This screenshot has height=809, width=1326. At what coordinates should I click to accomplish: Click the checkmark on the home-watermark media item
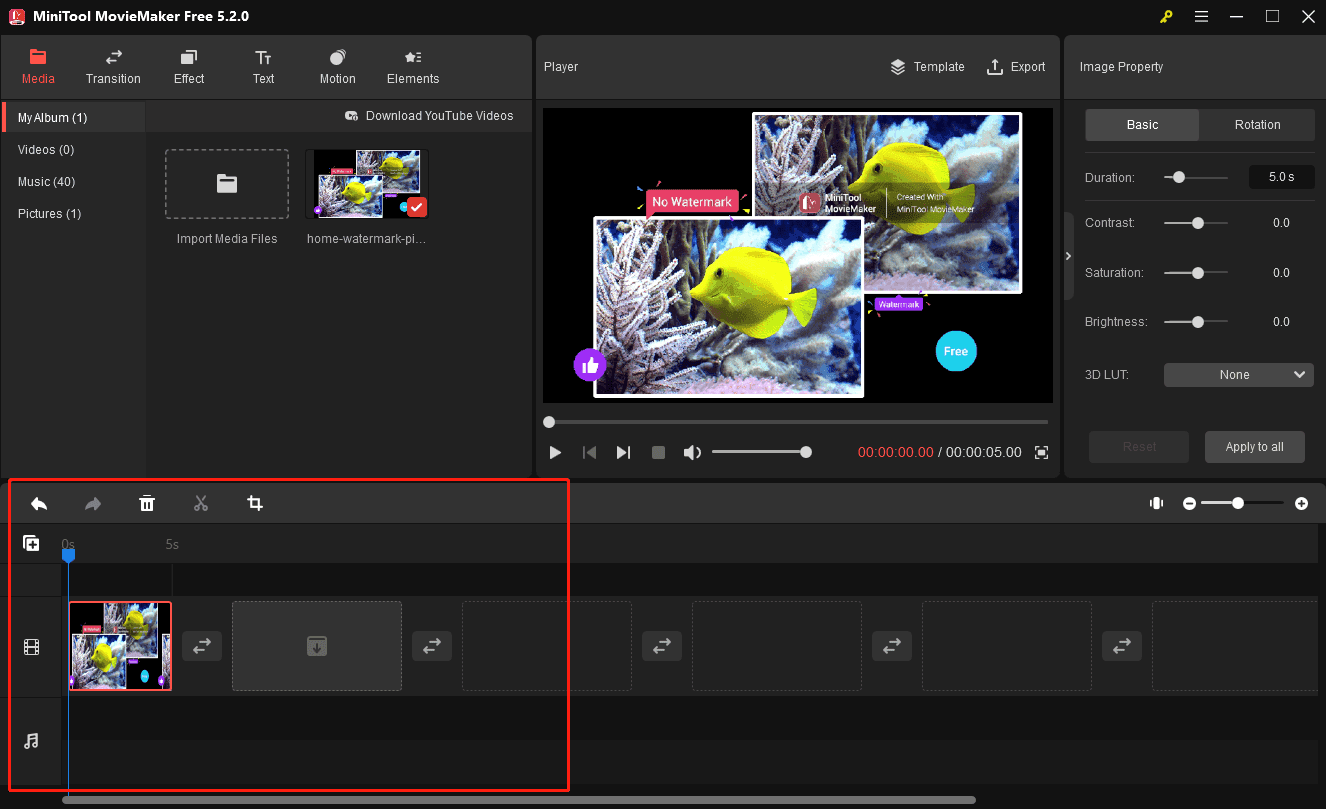pyautogui.click(x=417, y=207)
